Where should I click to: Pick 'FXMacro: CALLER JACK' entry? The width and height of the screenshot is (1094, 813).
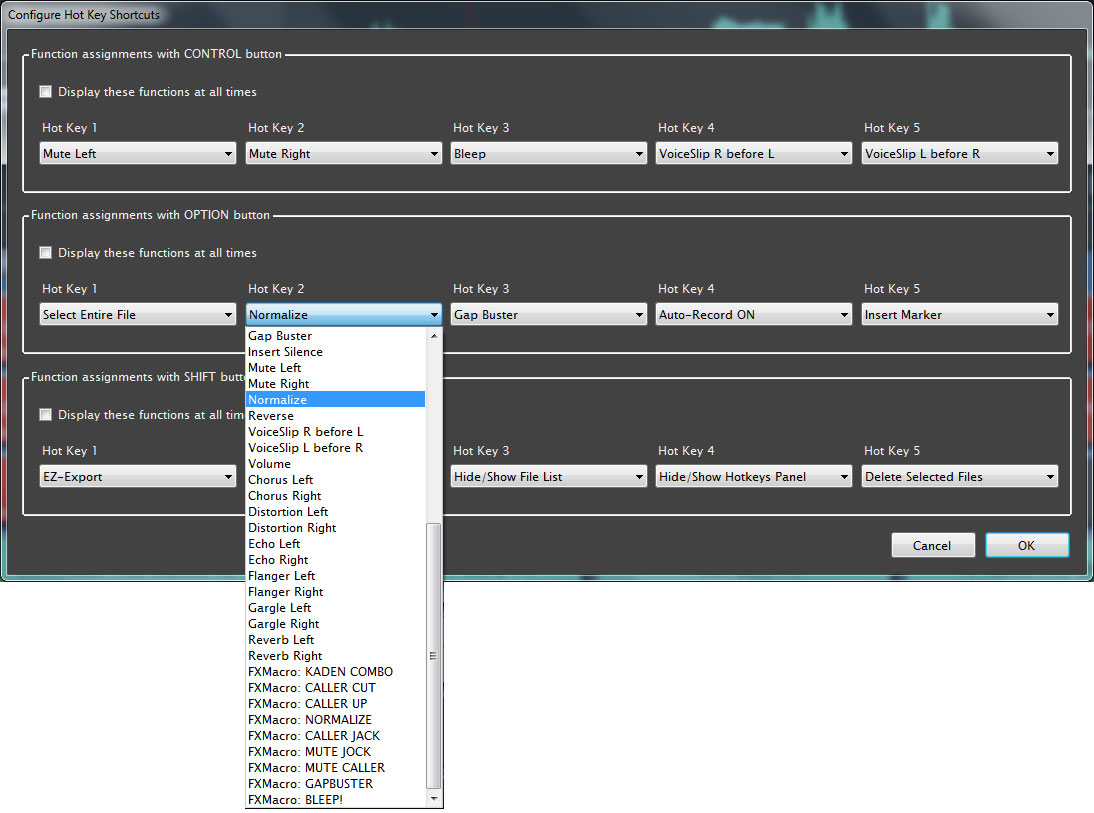click(336, 736)
